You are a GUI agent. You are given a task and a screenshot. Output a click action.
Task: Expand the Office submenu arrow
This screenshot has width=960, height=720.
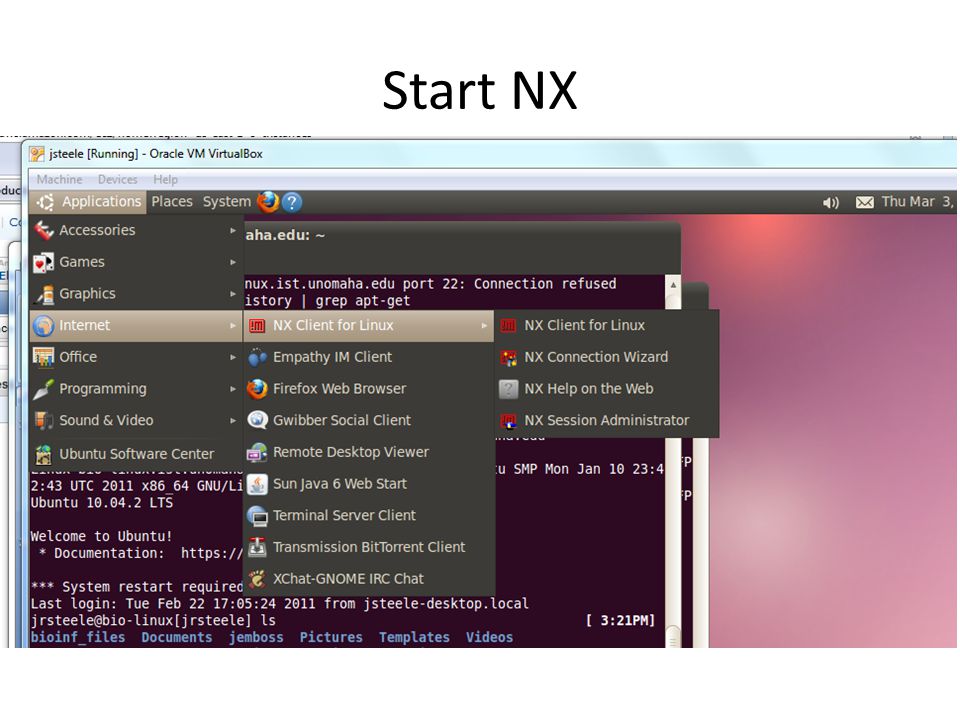click(x=233, y=357)
